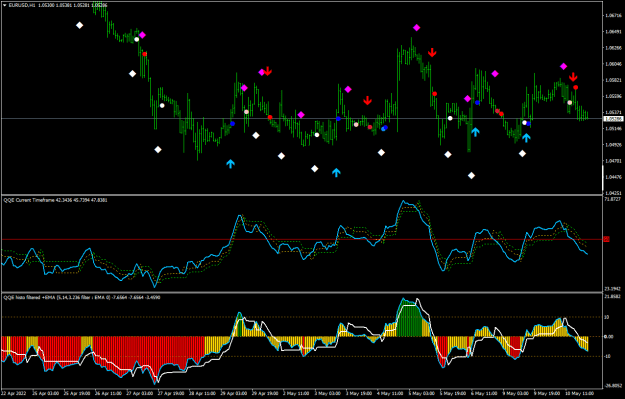Select the lowest white diamond on the chart

pyautogui.click(x=471, y=175)
